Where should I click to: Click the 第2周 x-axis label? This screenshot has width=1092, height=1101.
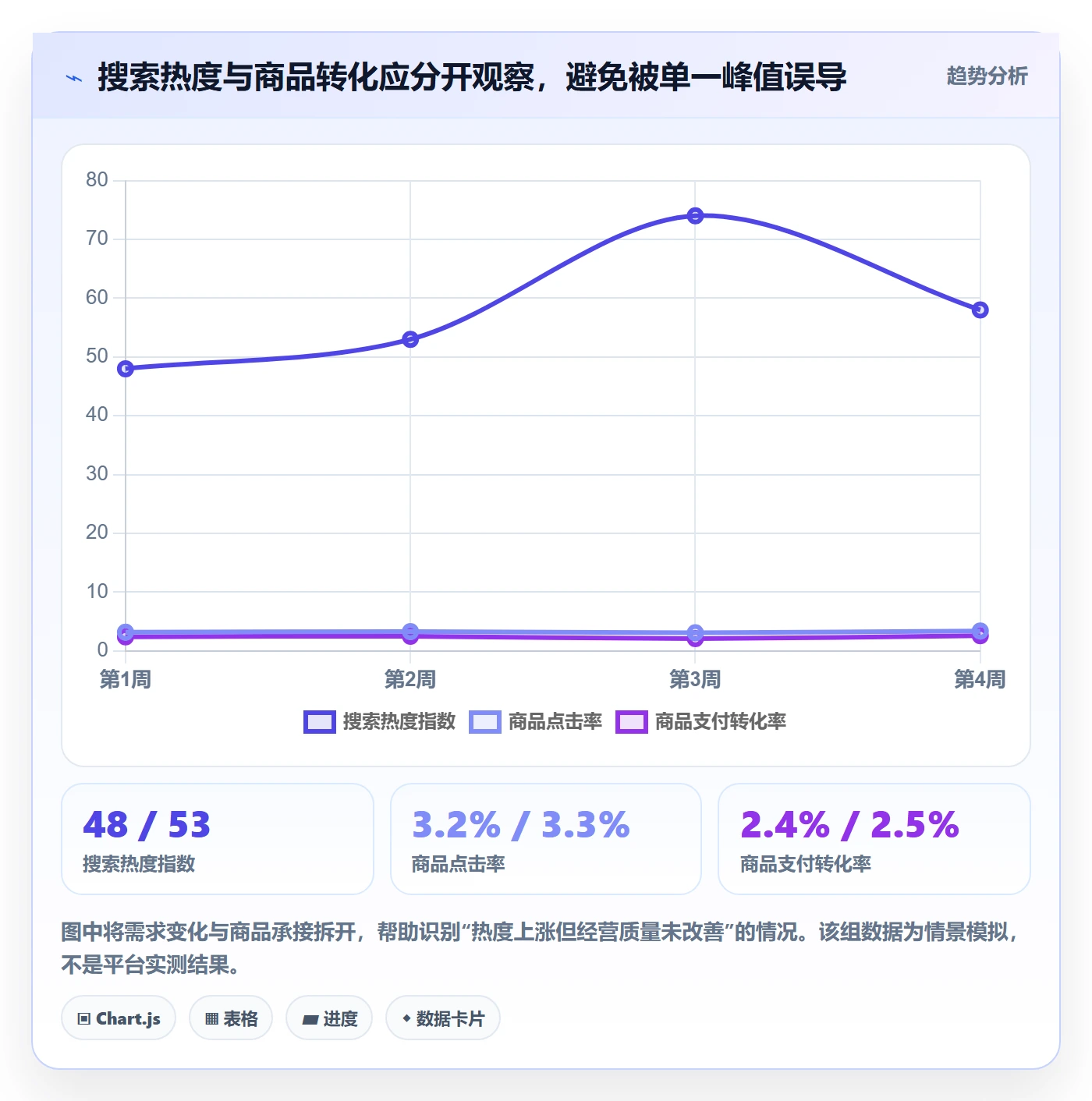click(x=410, y=680)
